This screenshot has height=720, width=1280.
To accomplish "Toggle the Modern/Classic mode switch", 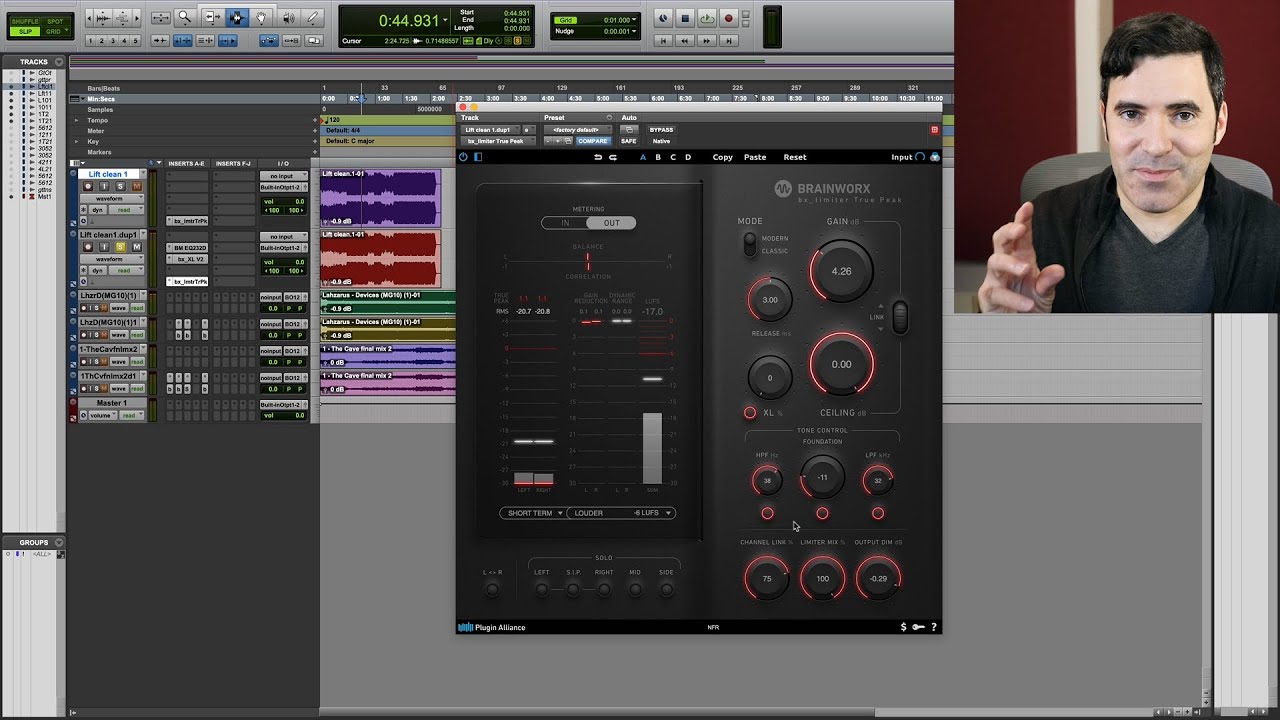I will tap(750, 244).
